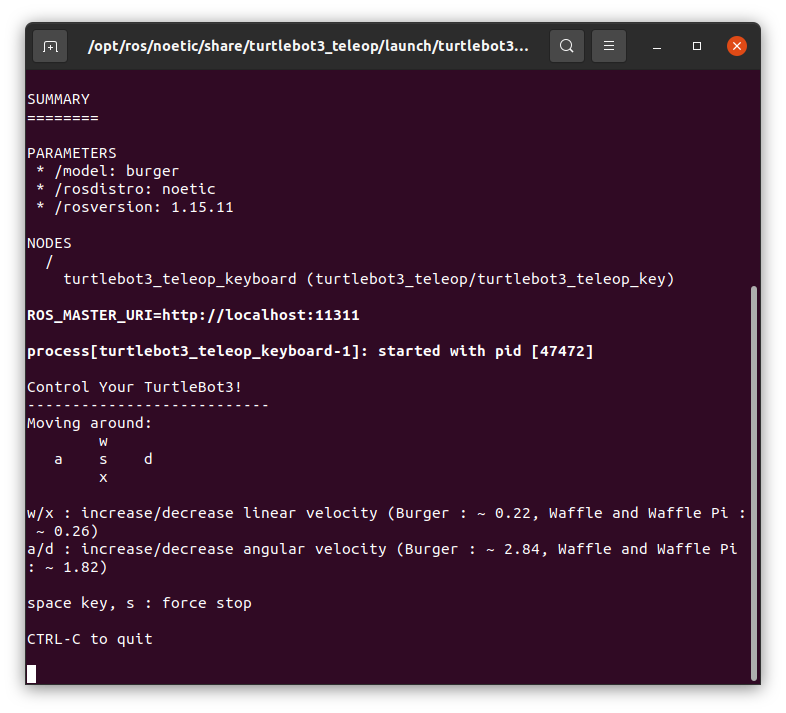Click the ': ~ 1.82)' text
This screenshot has height=713, width=786.
pos(67,567)
